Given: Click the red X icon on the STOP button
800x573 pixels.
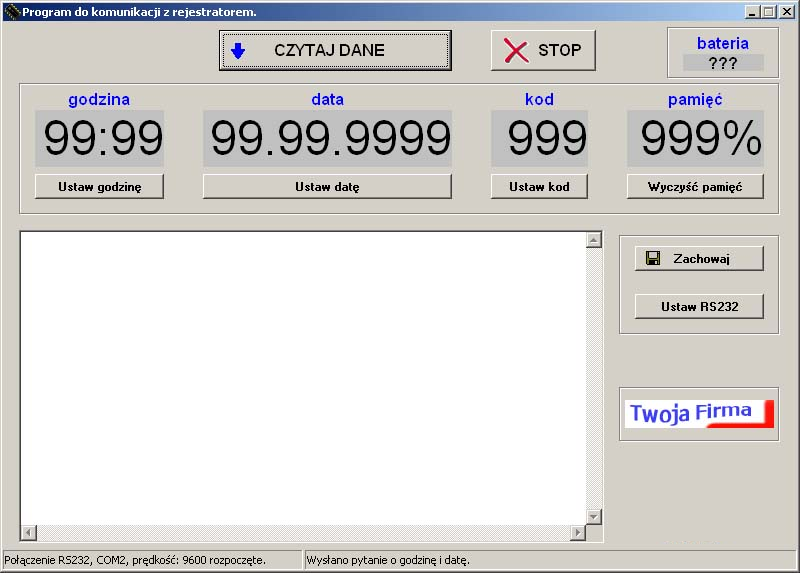Looking at the screenshot, I should (516, 51).
